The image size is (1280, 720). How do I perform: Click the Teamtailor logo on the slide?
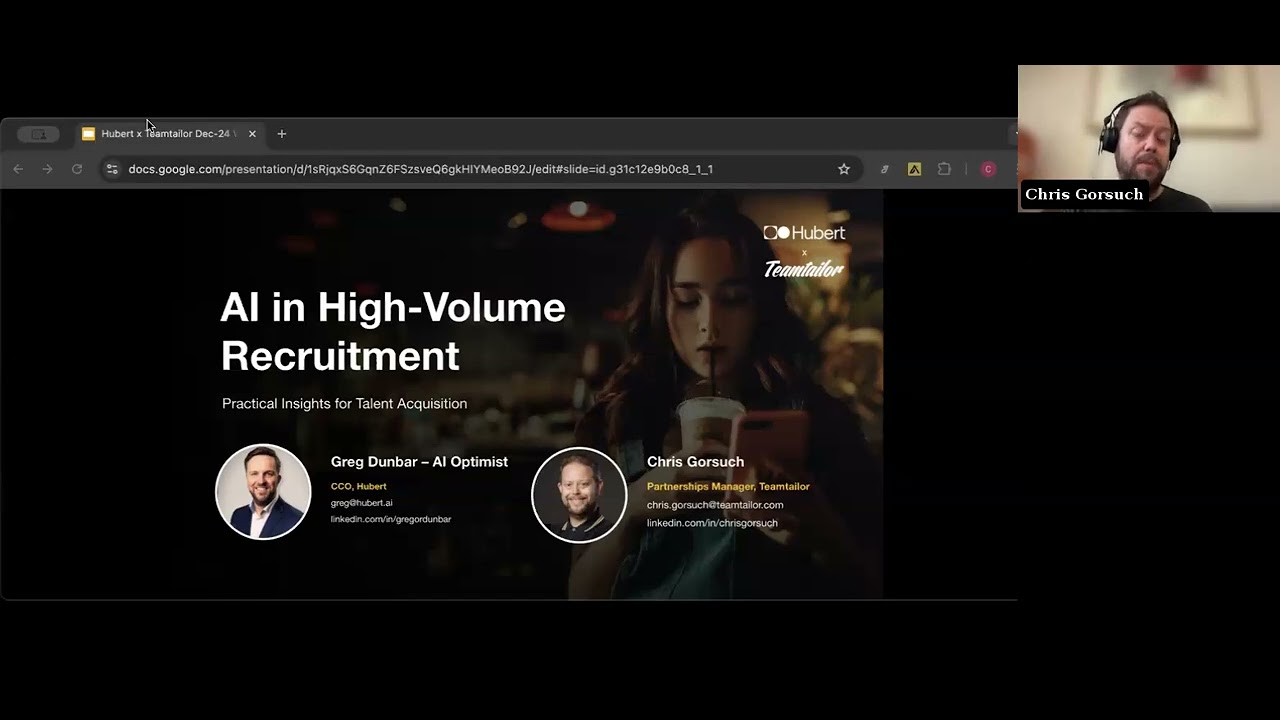pos(804,269)
